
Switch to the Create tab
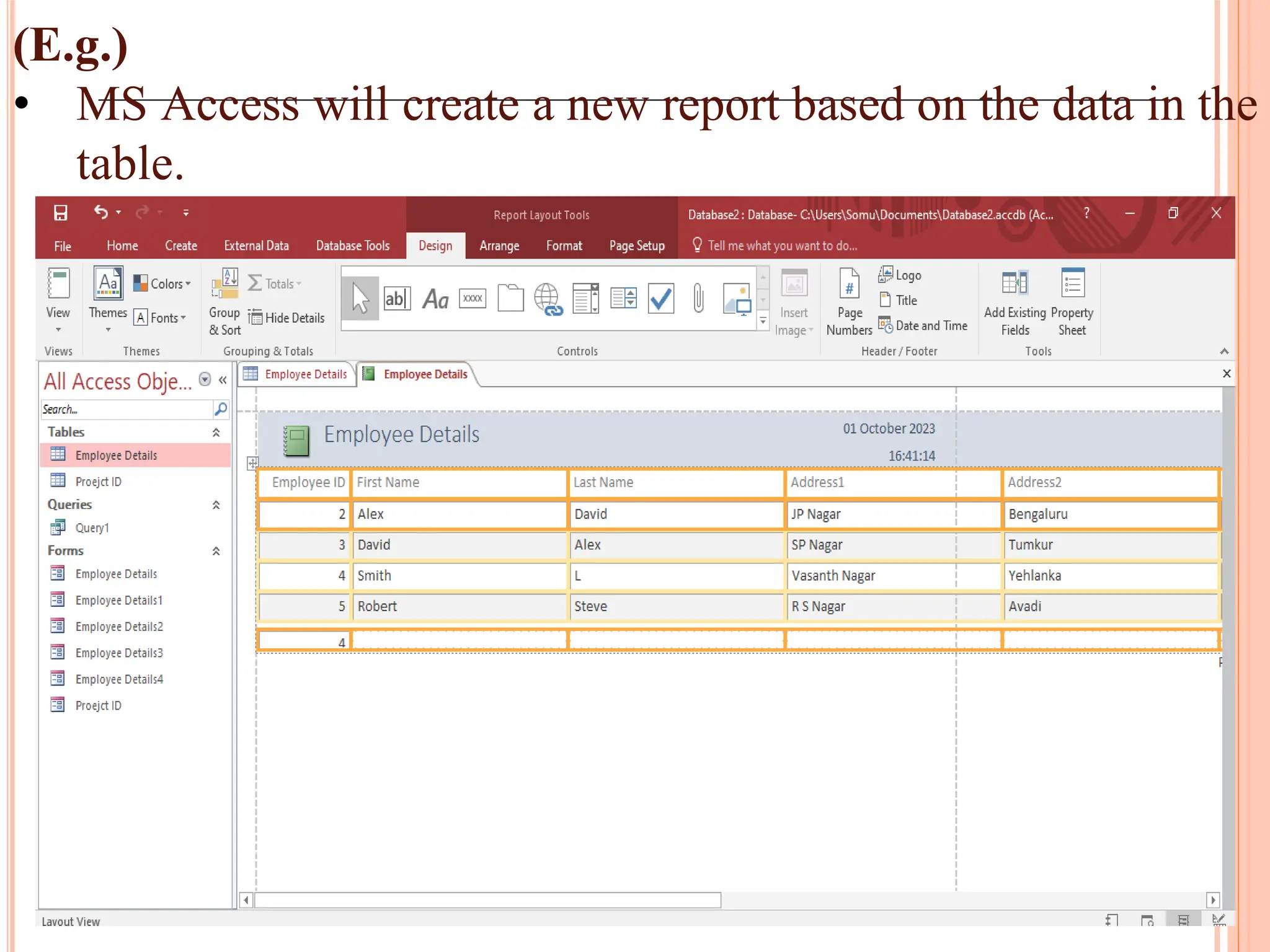pos(181,246)
